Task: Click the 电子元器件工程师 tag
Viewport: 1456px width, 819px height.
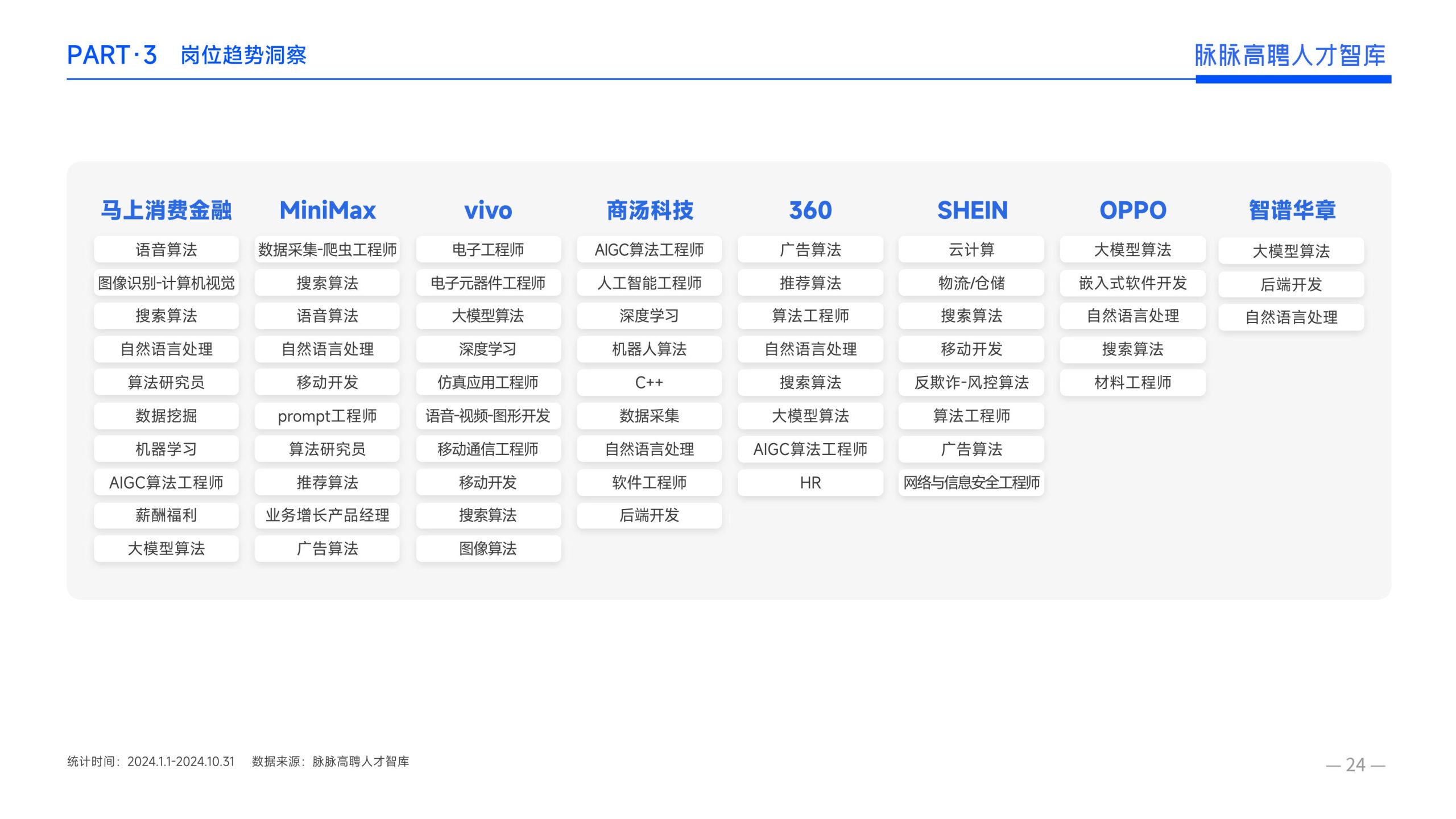Action: (x=488, y=283)
